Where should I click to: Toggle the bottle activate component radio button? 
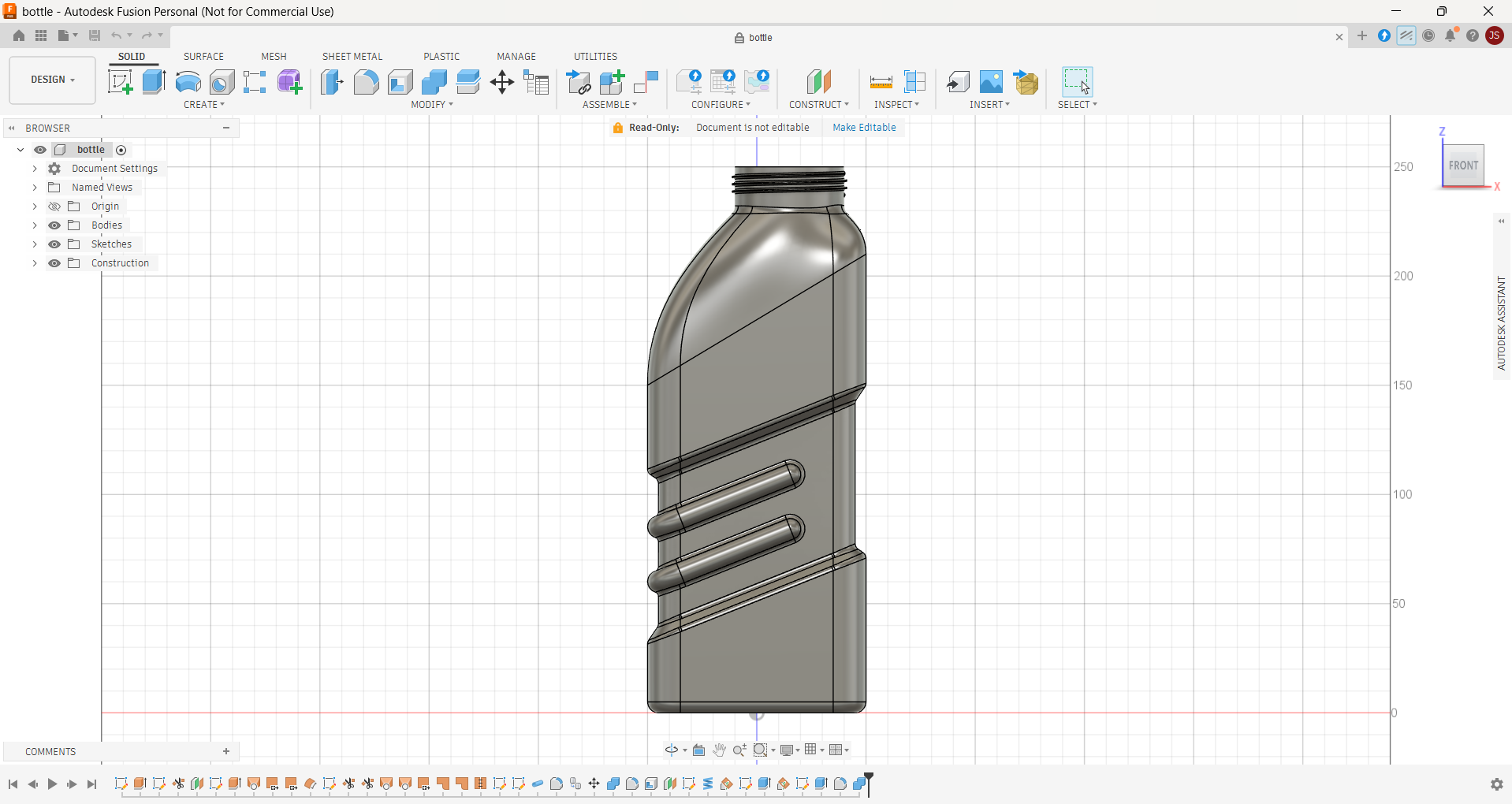(x=121, y=150)
